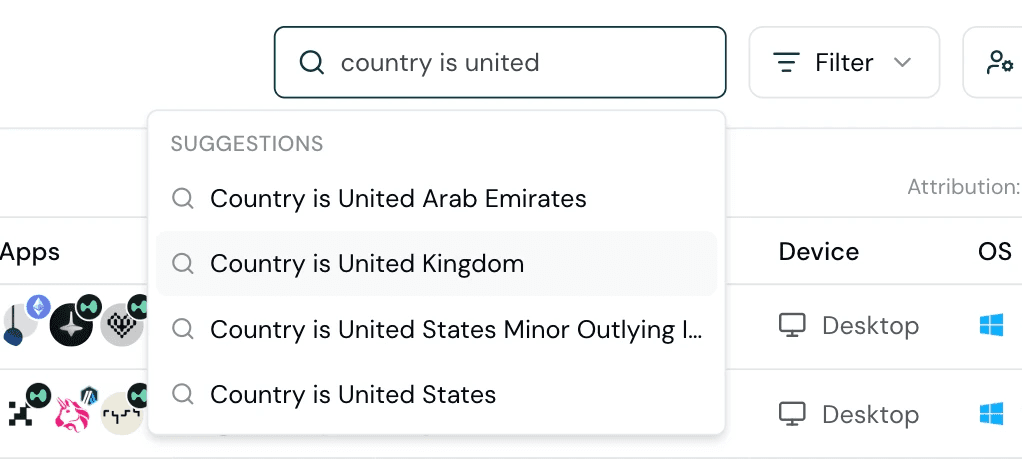Image resolution: width=1022 pixels, height=459 pixels.
Task: Click the search field containing "country is united"
Action: tap(500, 63)
